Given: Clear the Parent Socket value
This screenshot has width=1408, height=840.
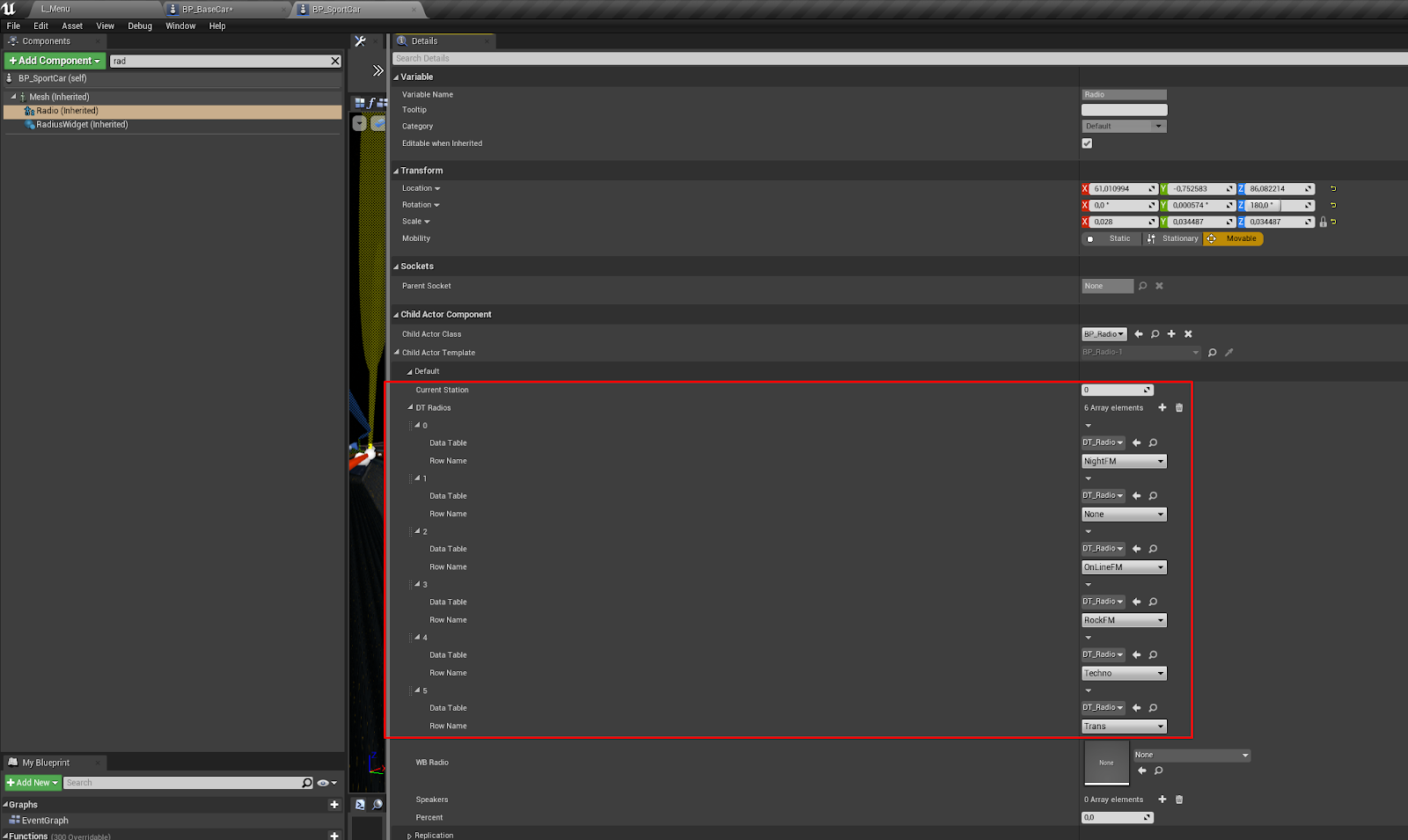Looking at the screenshot, I should (1159, 286).
